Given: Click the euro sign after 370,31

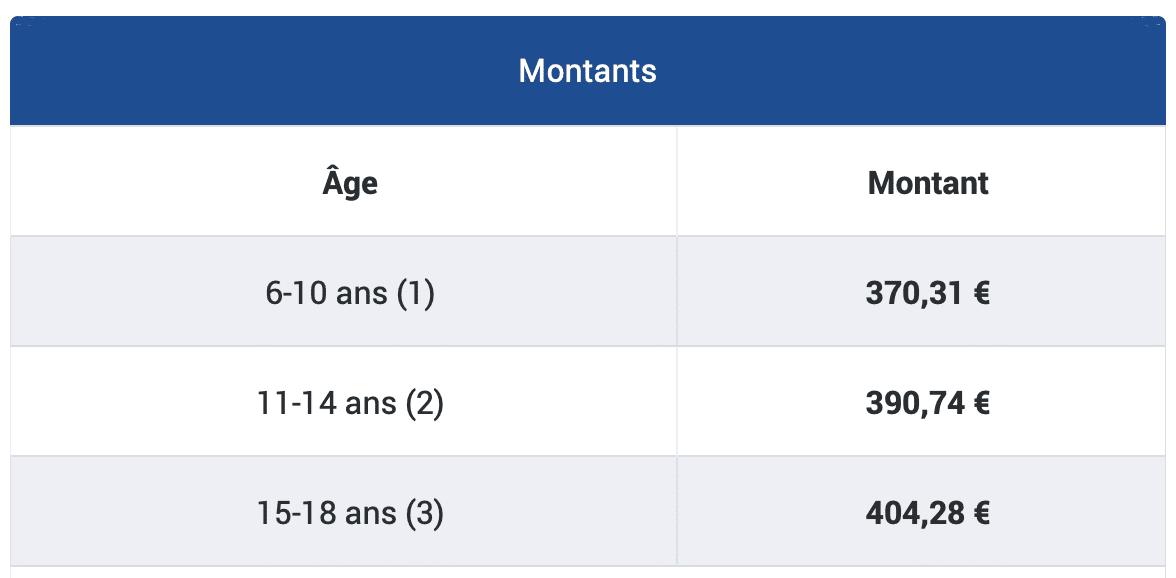Looking at the screenshot, I should click(x=981, y=294).
